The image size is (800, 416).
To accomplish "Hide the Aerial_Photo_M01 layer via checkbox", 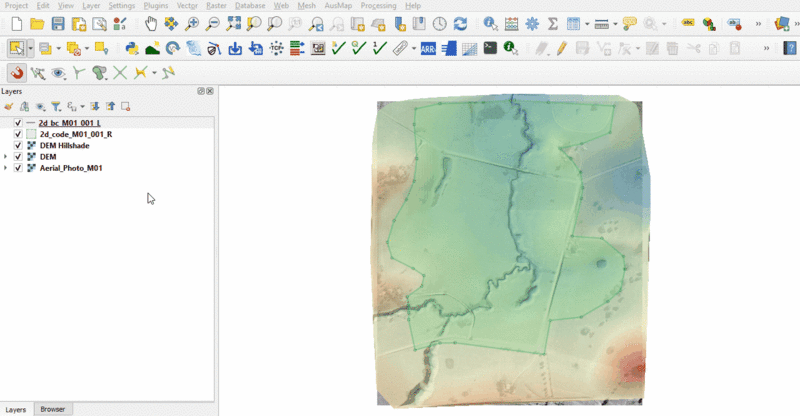I will tap(18, 168).
